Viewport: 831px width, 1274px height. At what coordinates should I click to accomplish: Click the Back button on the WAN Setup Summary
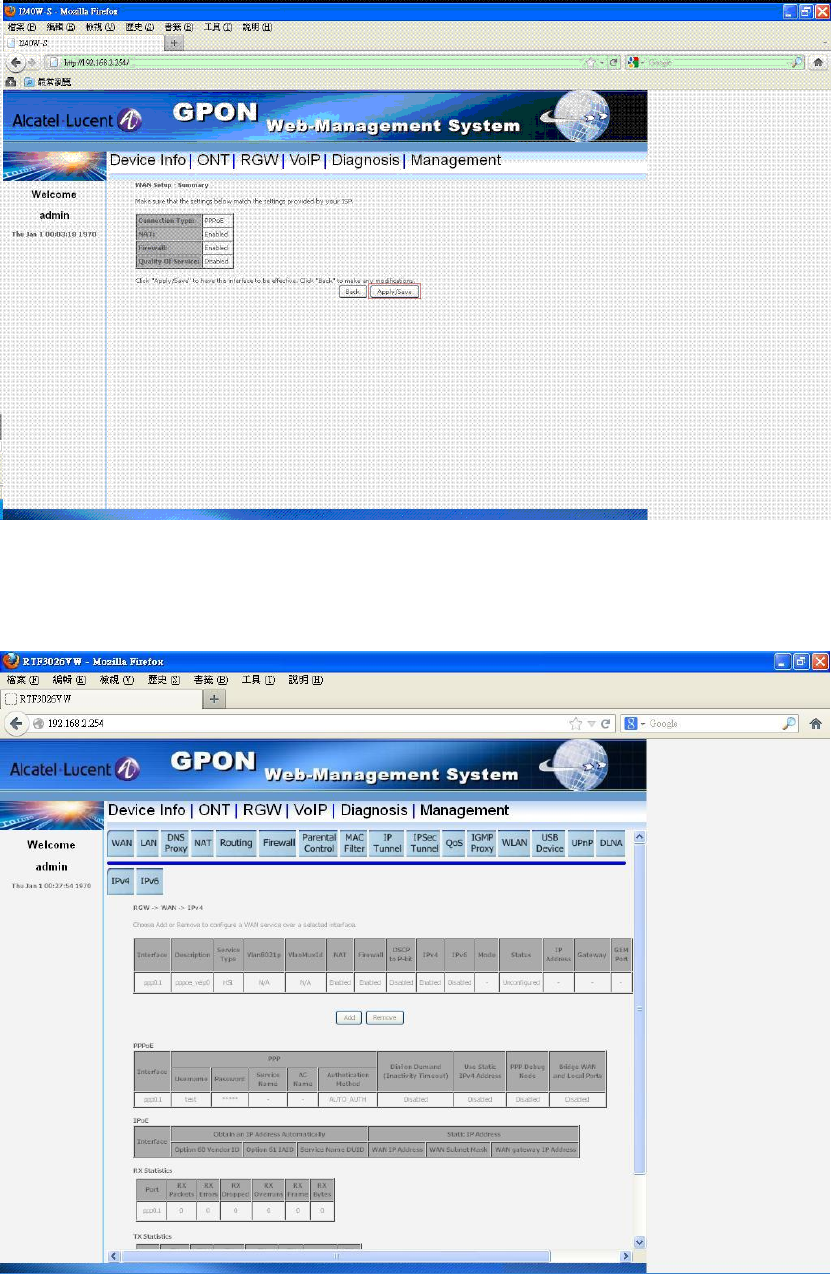[x=352, y=292]
